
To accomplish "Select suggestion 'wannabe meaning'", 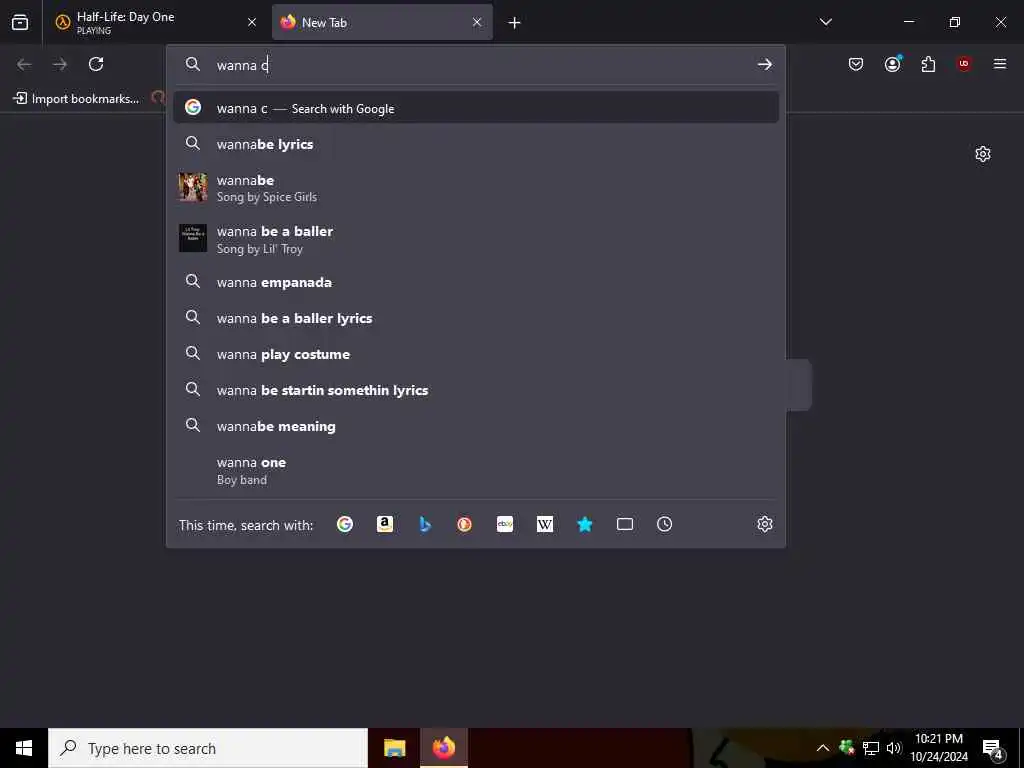I will [x=476, y=426].
